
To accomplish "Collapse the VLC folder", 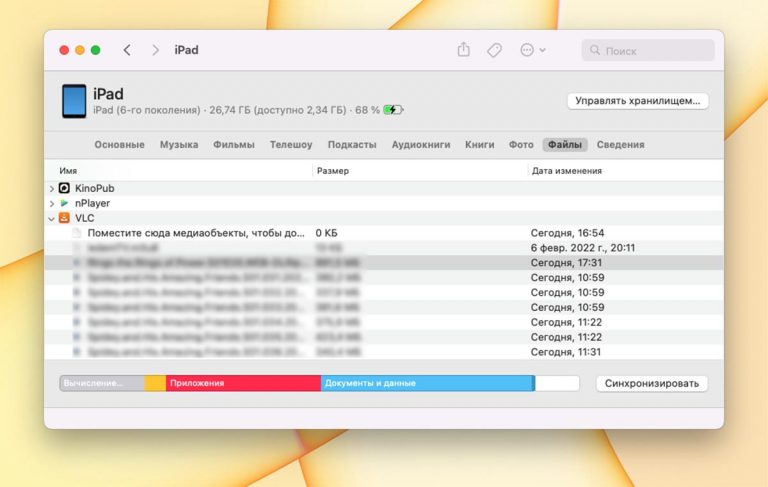I will [x=52, y=218].
